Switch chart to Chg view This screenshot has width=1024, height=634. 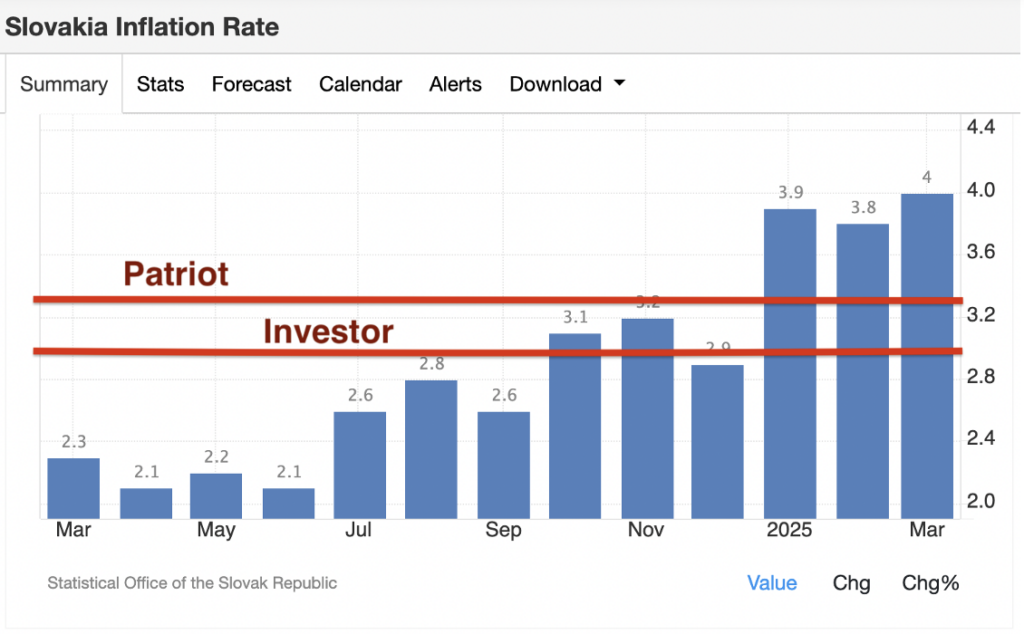point(851,583)
